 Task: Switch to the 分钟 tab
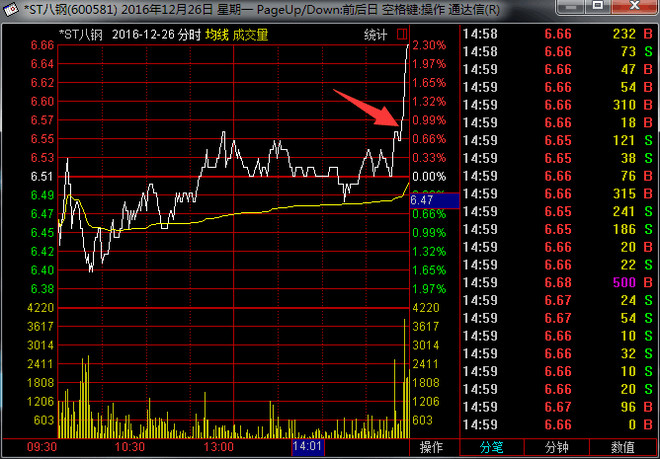(x=556, y=447)
